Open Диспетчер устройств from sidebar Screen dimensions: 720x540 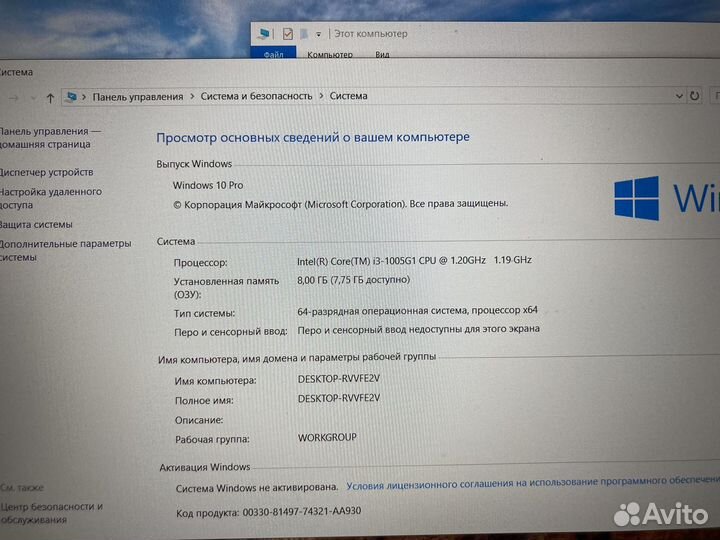point(46,172)
